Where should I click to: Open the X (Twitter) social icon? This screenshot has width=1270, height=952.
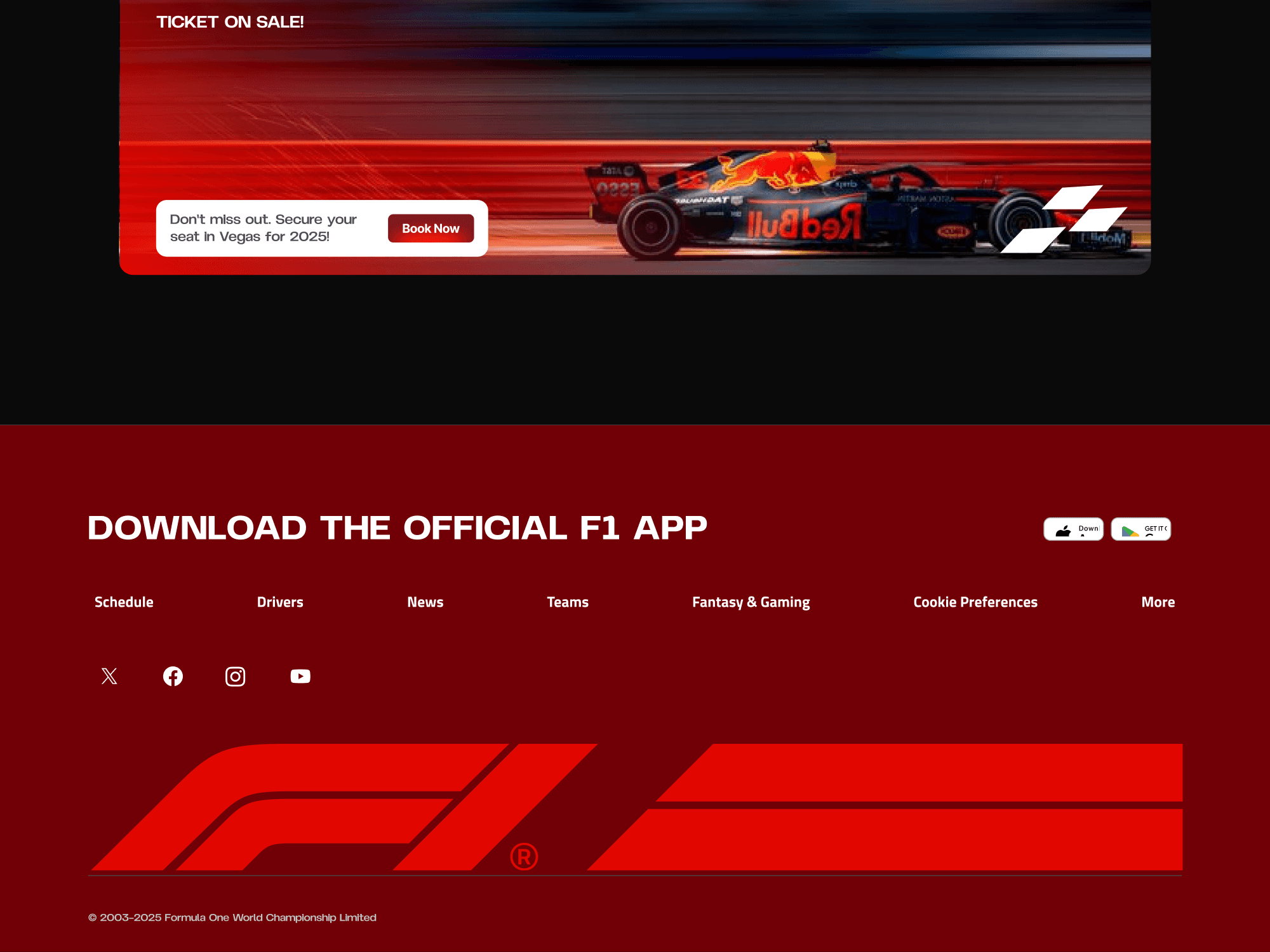109,676
